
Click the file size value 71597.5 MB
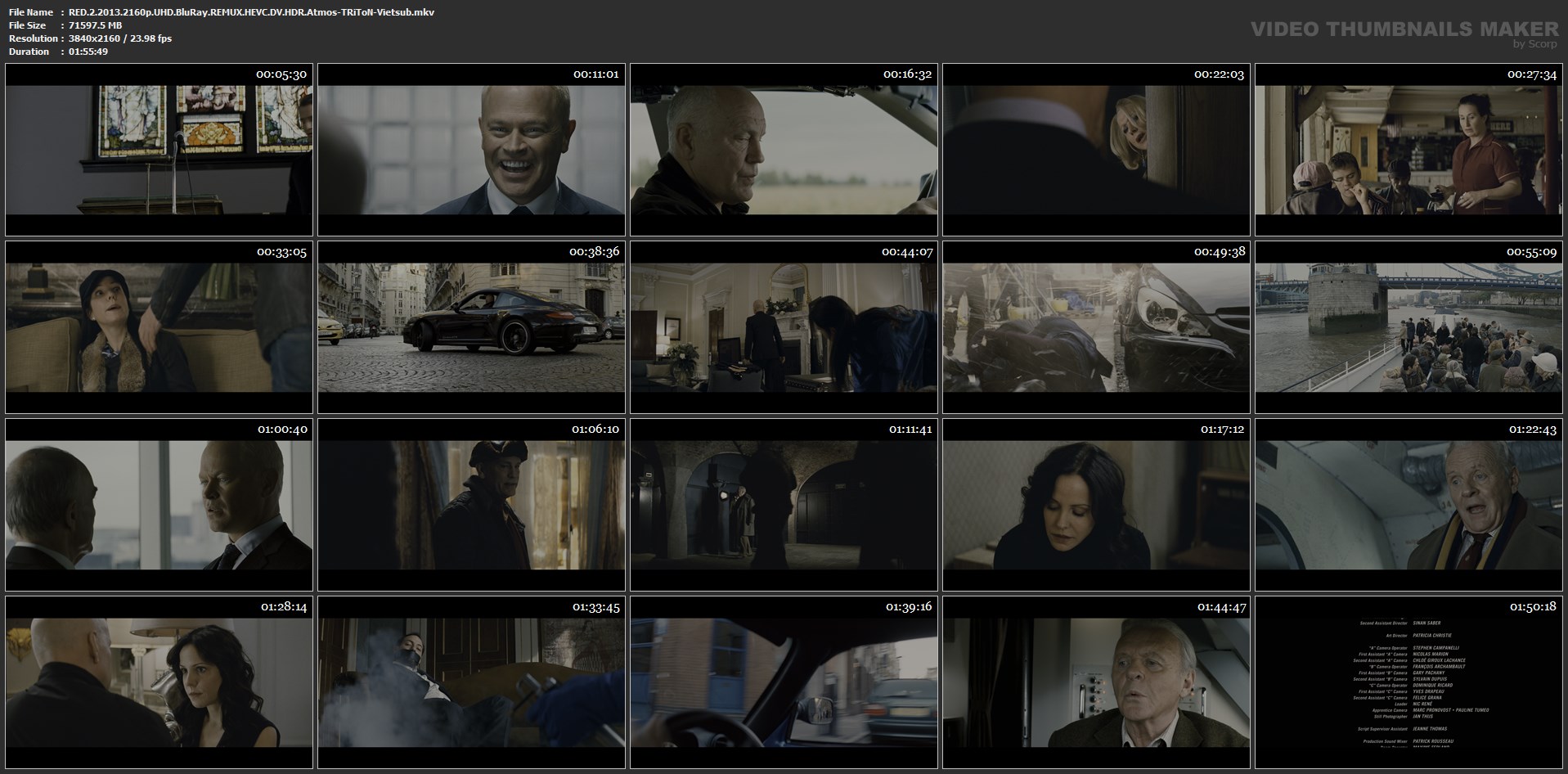tap(95, 25)
